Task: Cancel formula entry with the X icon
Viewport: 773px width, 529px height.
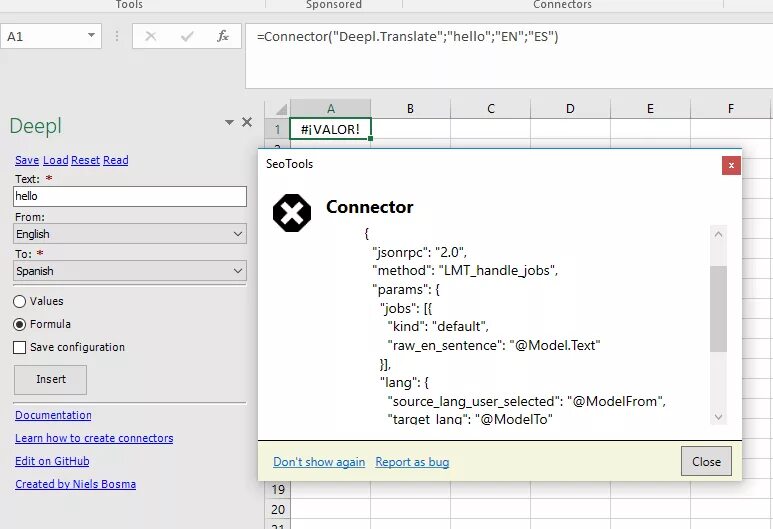Action: pos(151,36)
